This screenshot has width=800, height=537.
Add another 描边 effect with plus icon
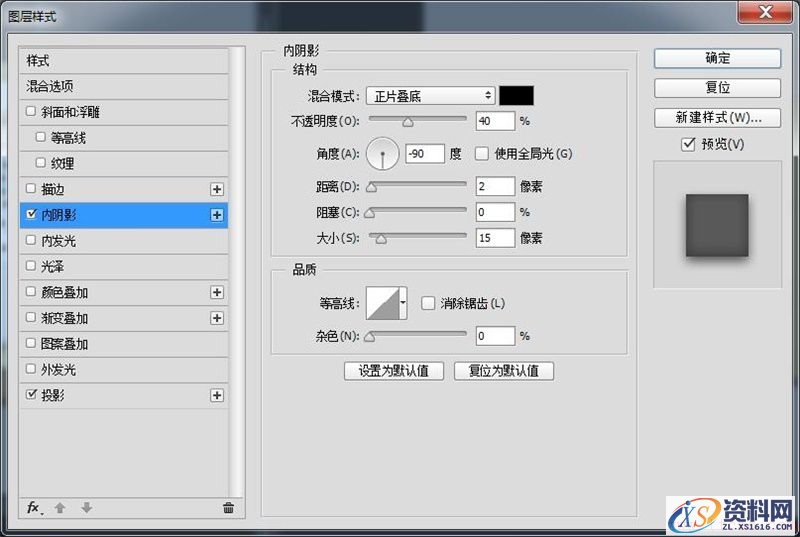coord(217,189)
